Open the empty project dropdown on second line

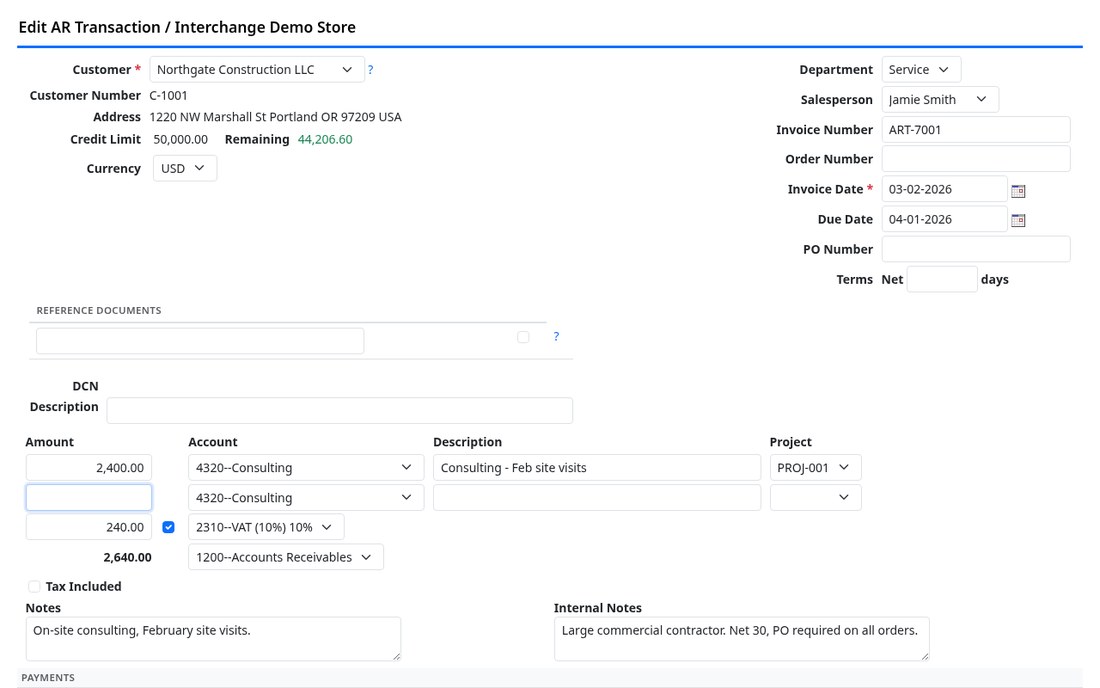815,498
